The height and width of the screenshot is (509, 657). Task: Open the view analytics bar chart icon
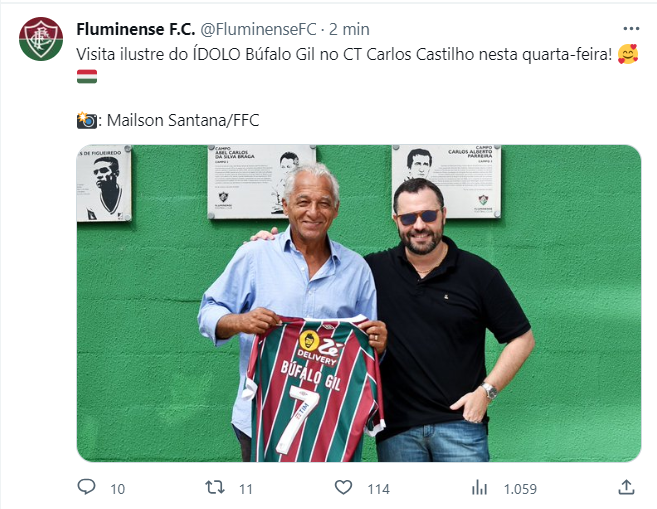(479, 488)
